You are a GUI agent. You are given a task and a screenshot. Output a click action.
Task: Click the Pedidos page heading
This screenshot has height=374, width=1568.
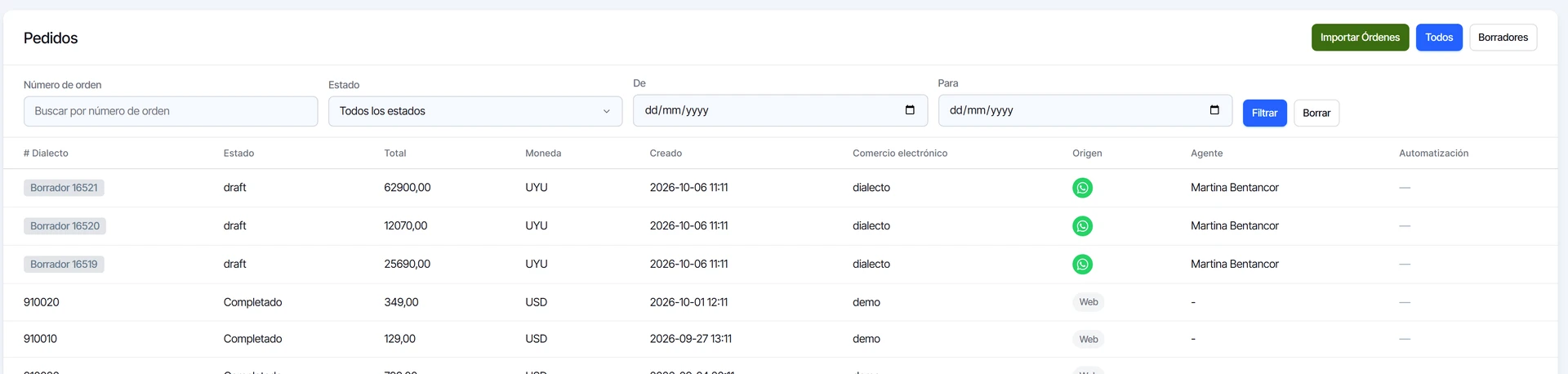point(51,38)
